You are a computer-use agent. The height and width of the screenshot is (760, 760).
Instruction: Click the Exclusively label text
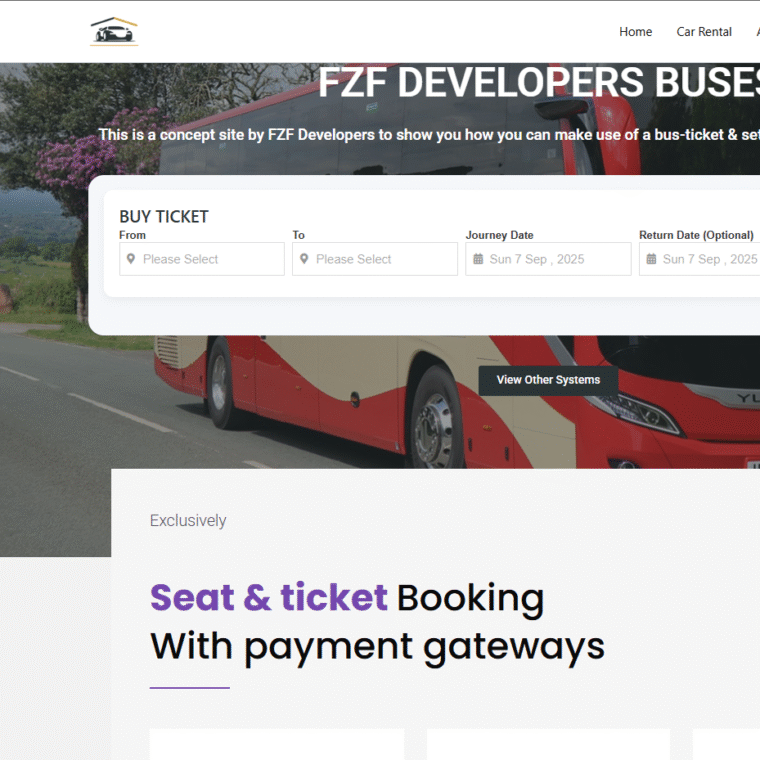pos(188,521)
